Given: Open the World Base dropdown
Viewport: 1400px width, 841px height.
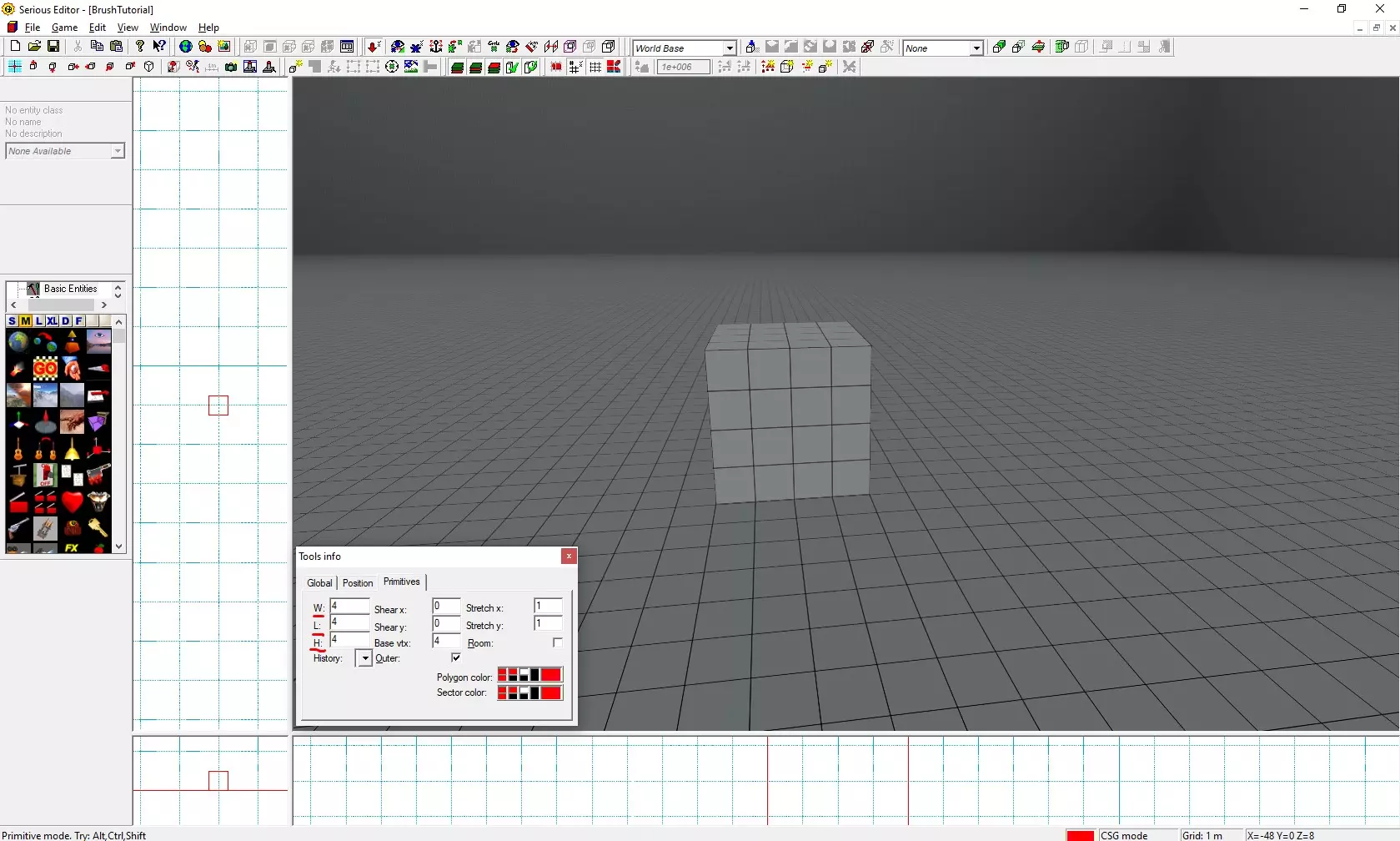Looking at the screenshot, I should tap(730, 48).
